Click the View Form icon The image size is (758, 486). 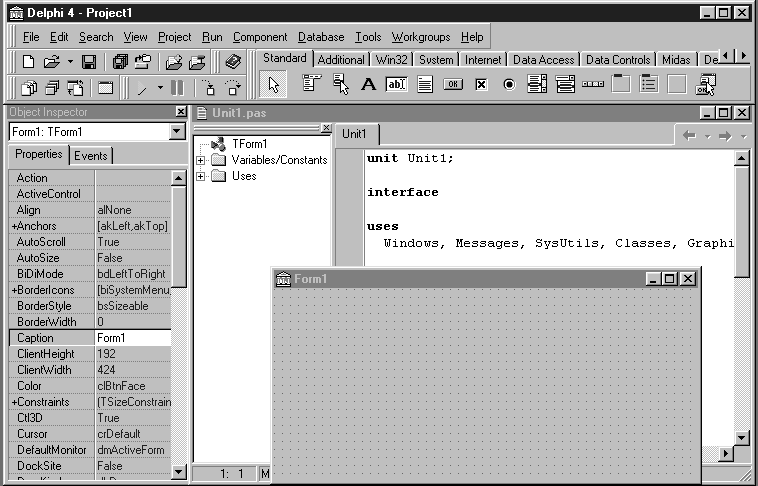coord(52,88)
